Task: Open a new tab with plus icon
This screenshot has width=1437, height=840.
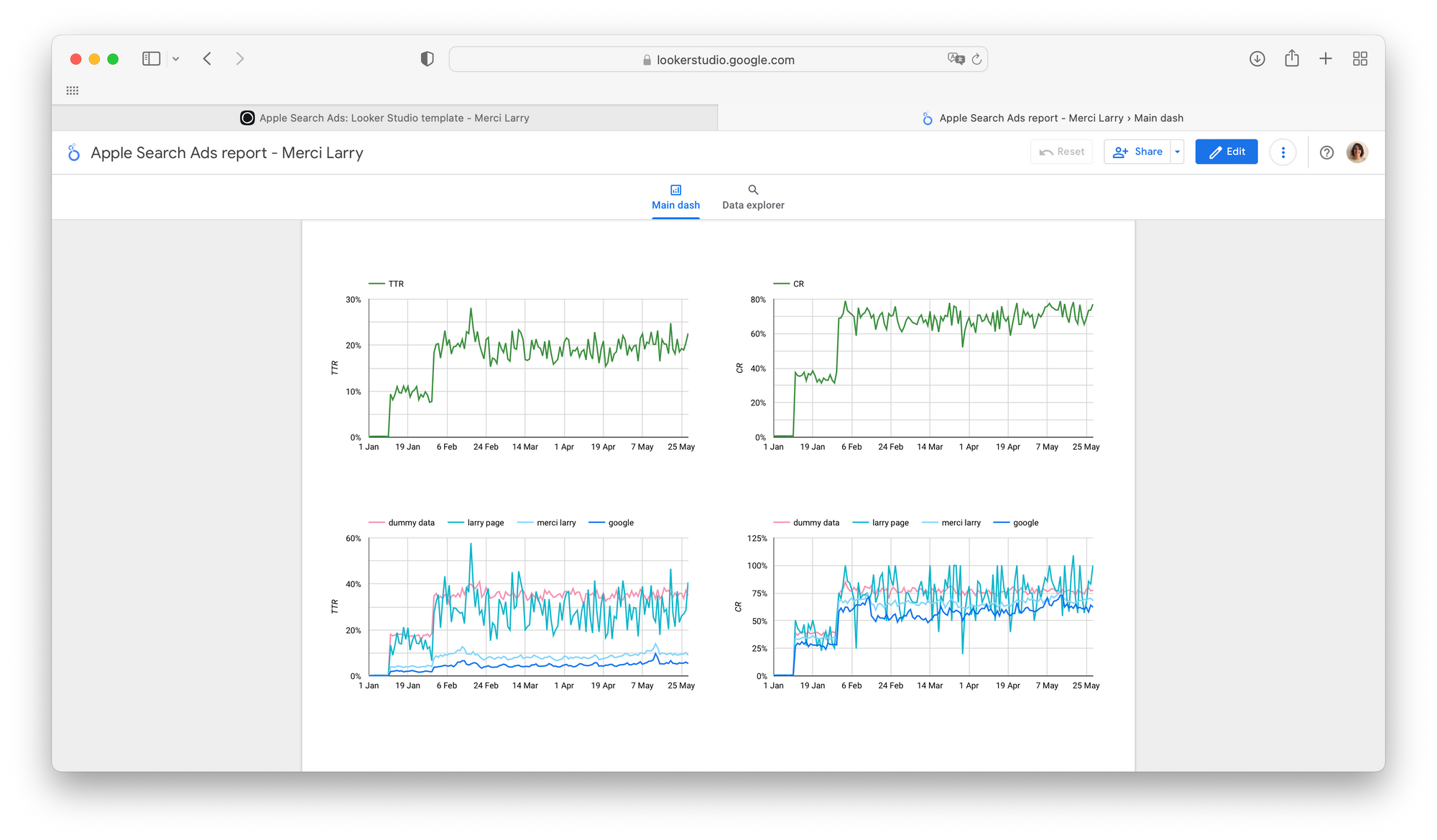Action: (1326, 59)
